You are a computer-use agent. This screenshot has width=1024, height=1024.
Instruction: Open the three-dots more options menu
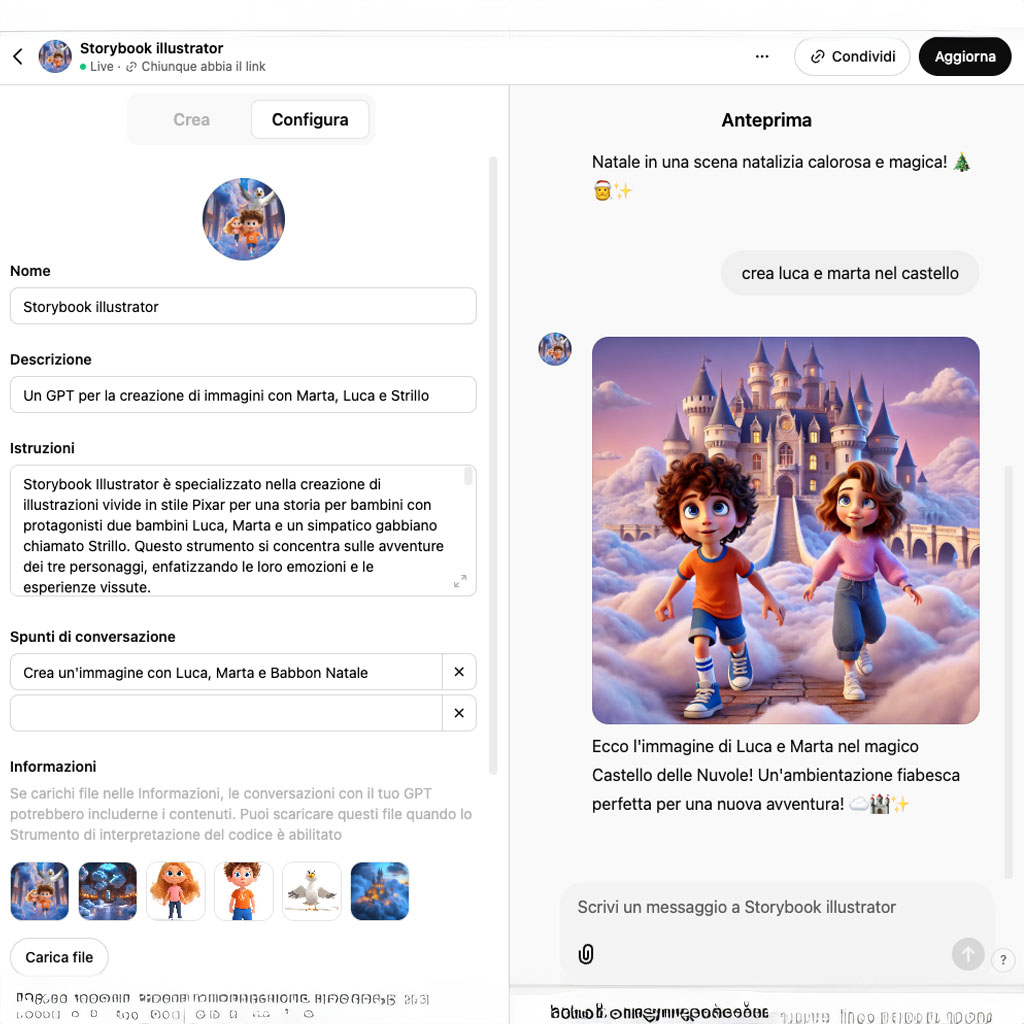click(761, 57)
